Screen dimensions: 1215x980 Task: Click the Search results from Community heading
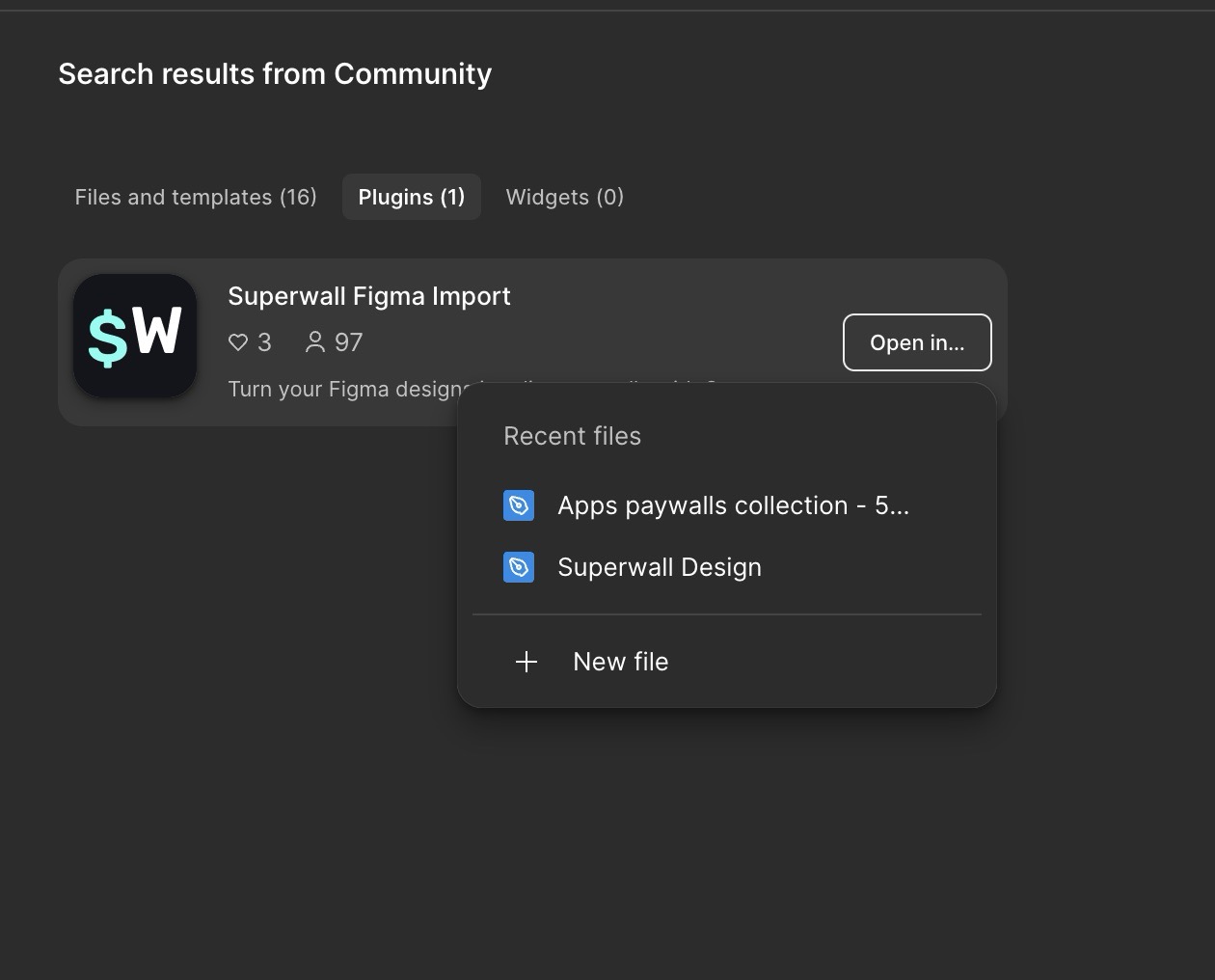pos(275,73)
